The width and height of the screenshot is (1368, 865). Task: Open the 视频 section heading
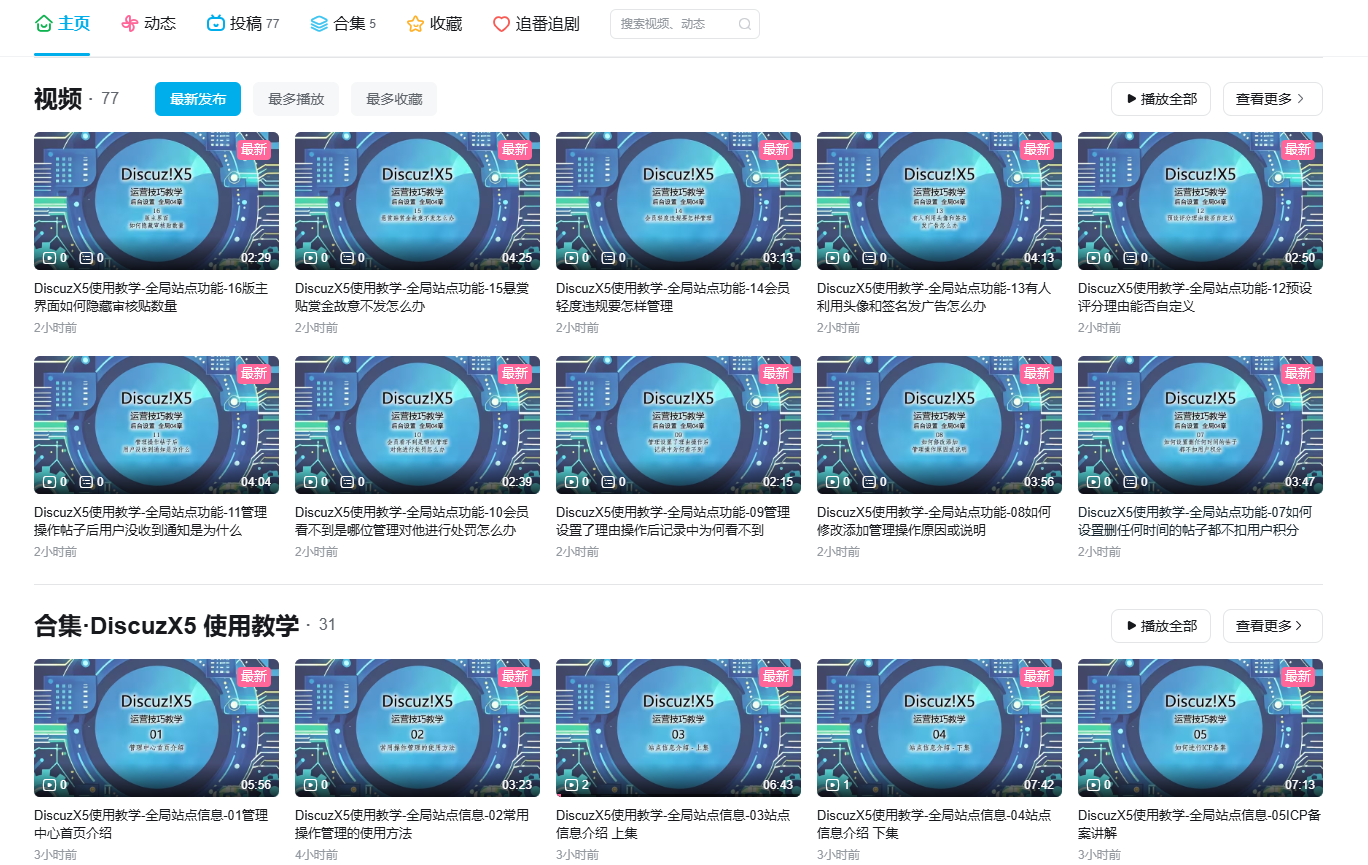[58, 99]
